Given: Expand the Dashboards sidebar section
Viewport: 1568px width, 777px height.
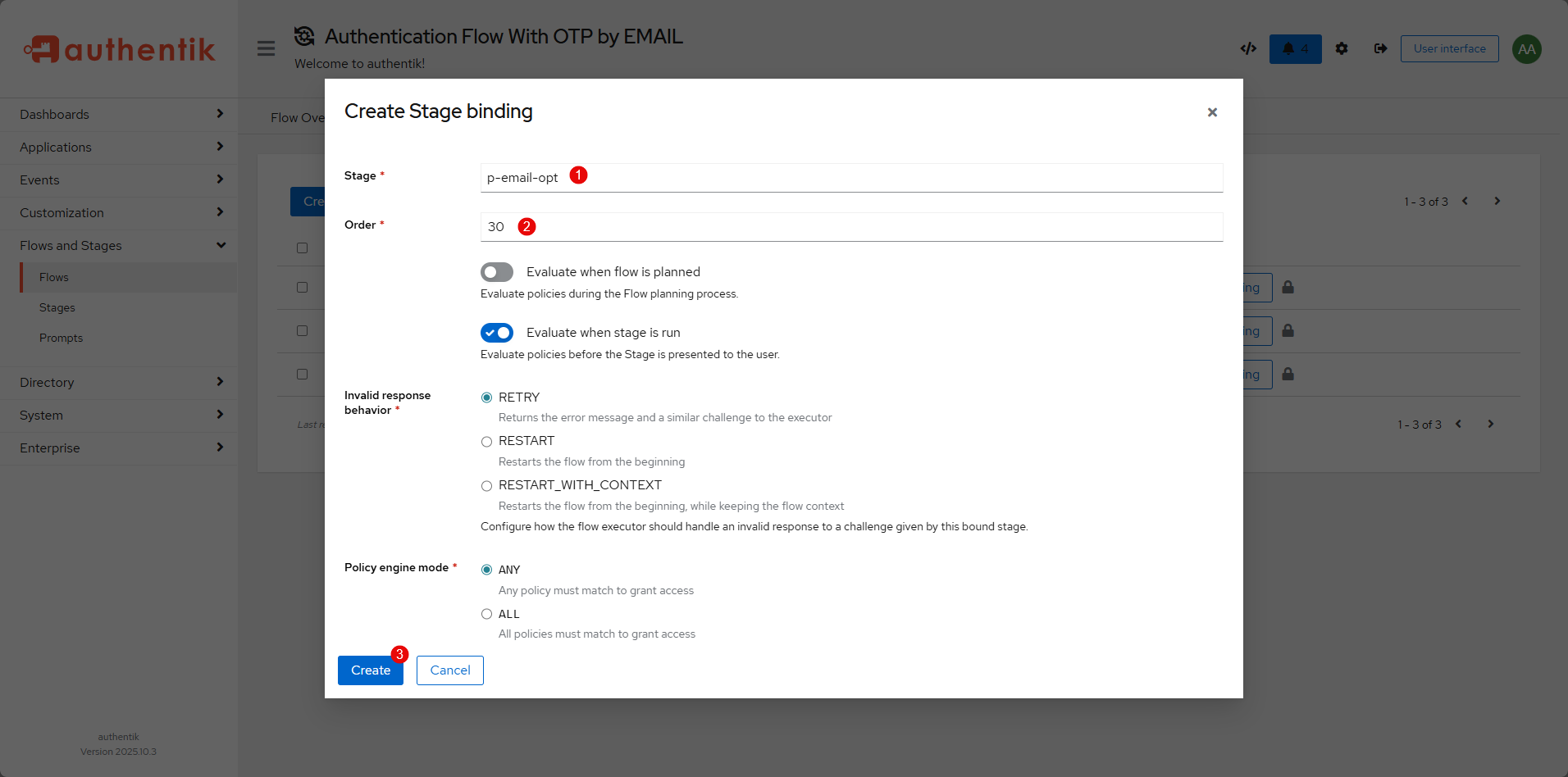Looking at the screenshot, I should point(119,115).
